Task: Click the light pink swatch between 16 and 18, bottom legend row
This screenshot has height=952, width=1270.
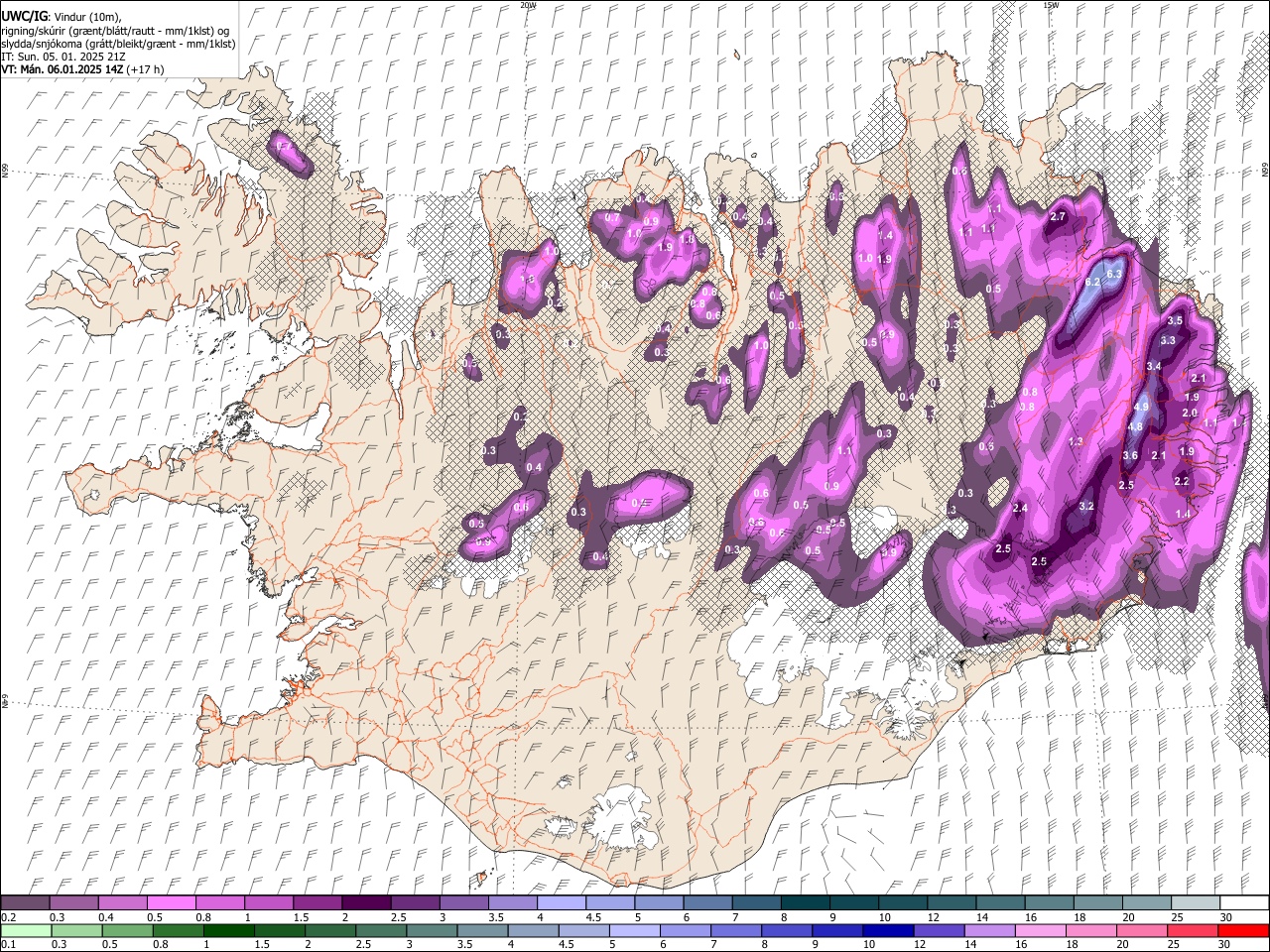Action: pos(1040,931)
